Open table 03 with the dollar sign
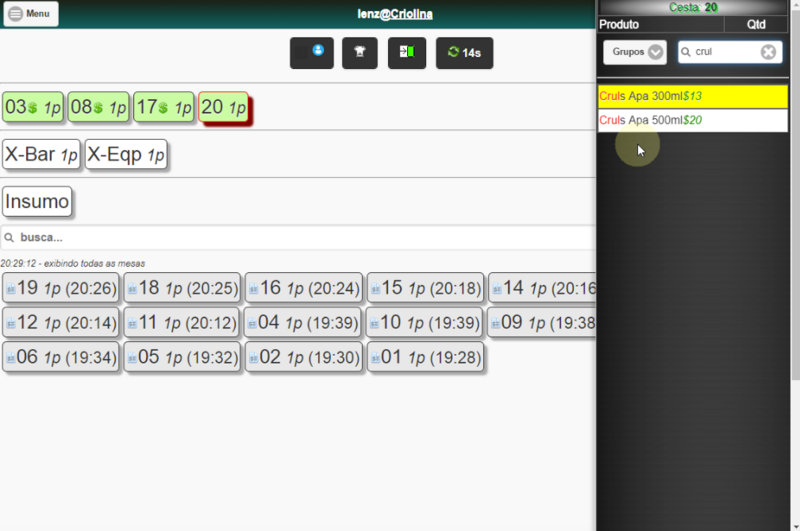The image size is (800, 531). click(33, 107)
